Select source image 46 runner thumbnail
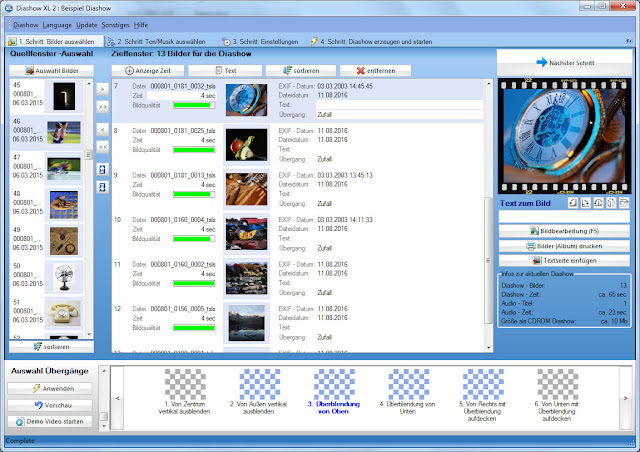This screenshot has height=452, width=640. 64,132
